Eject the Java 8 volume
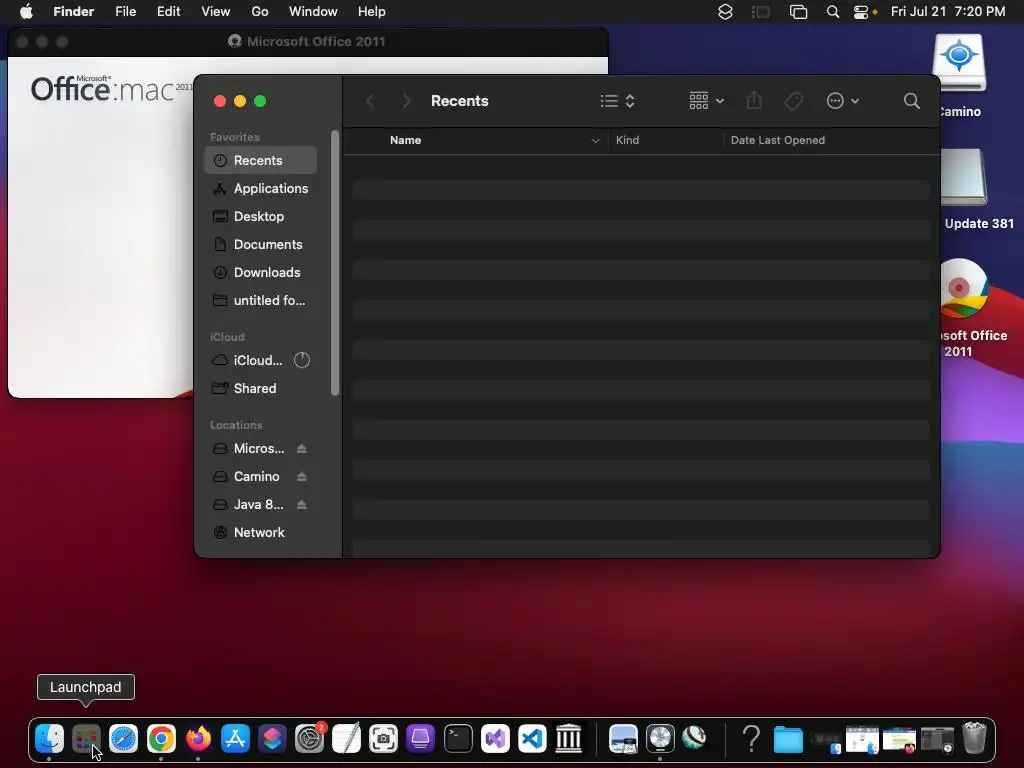Screen dimensions: 1024x768 click(x=302, y=505)
